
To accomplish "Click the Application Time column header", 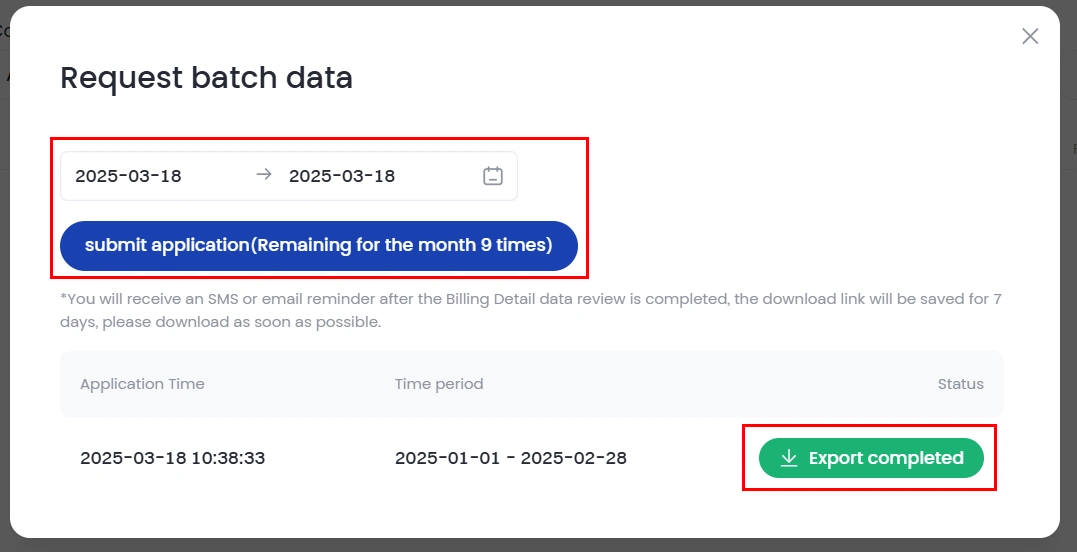I will (x=142, y=384).
